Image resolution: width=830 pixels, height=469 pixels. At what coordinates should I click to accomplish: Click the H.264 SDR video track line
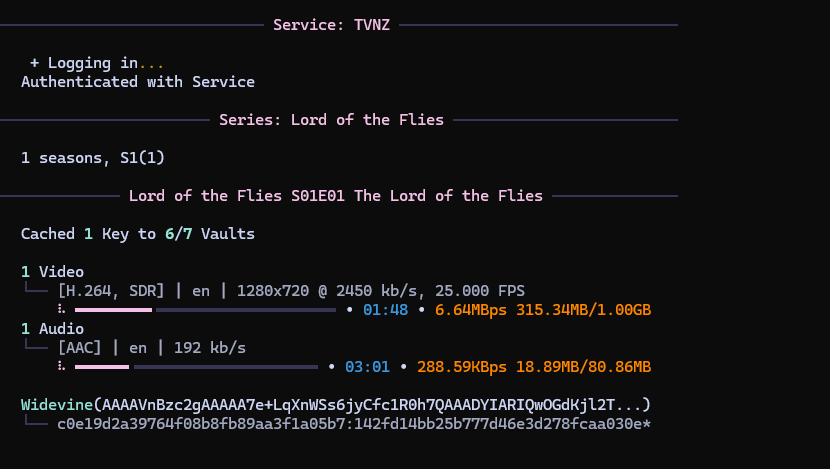coord(291,291)
